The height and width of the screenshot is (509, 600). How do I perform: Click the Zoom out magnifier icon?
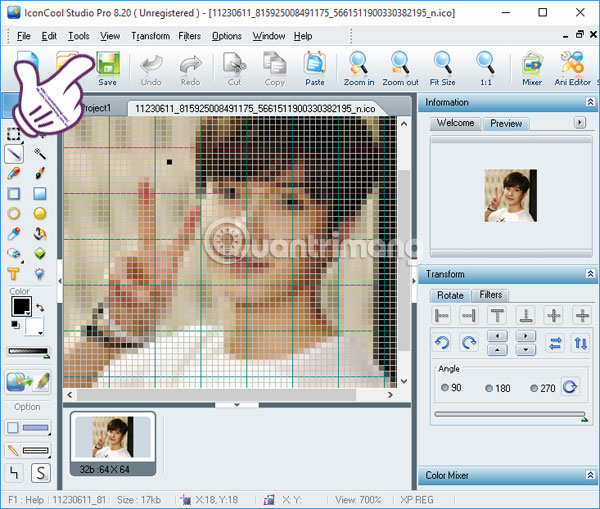pyautogui.click(x=400, y=69)
